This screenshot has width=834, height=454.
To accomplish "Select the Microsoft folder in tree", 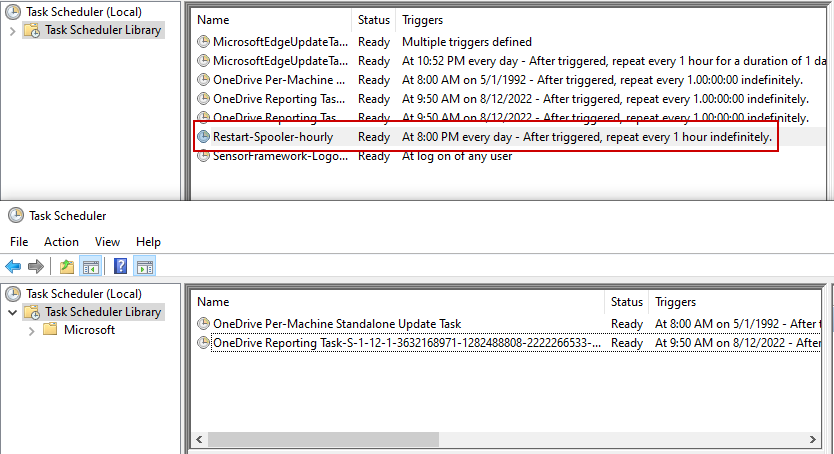I will click(89, 330).
